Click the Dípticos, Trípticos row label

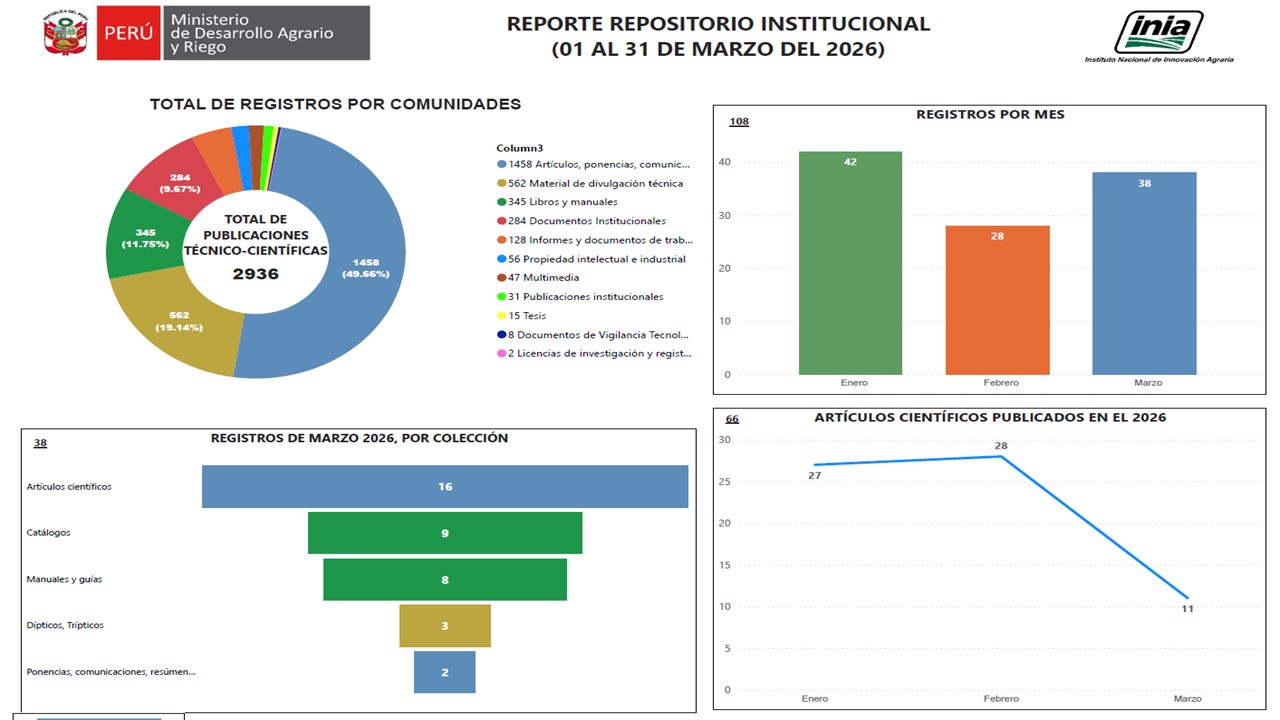pos(65,626)
